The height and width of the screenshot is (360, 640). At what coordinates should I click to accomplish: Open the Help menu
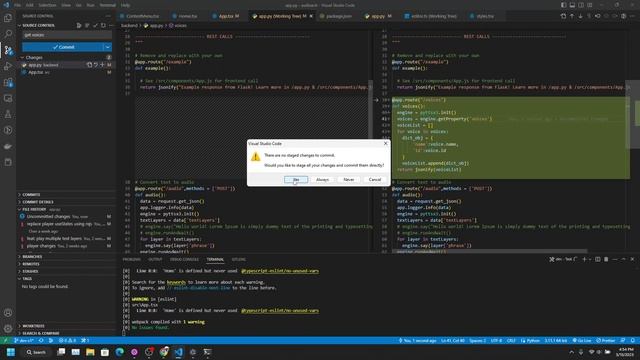[x=125, y=5]
